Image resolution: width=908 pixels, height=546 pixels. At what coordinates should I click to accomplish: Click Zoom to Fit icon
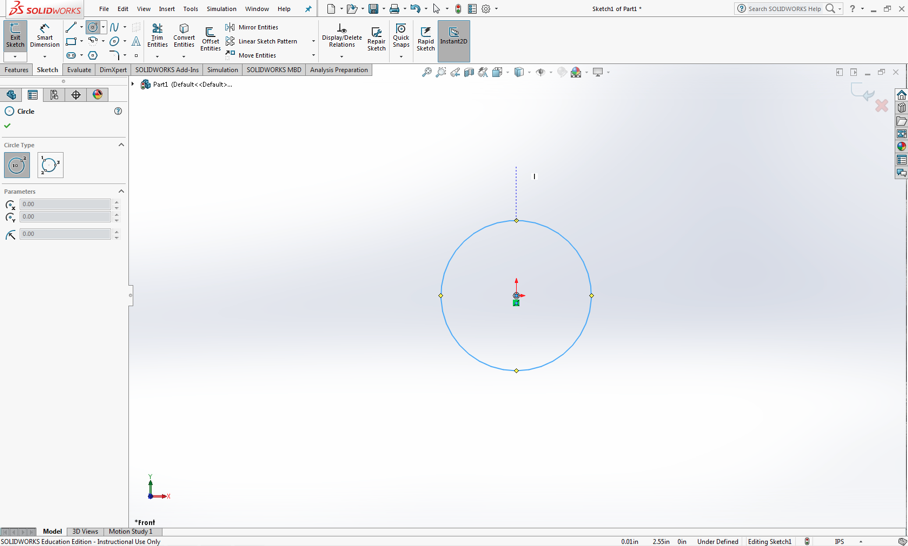(427, 72)
